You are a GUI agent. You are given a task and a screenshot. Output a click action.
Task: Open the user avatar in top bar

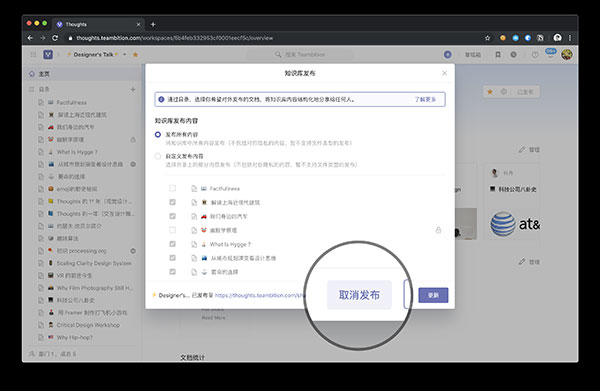click(x=567, y=54)
